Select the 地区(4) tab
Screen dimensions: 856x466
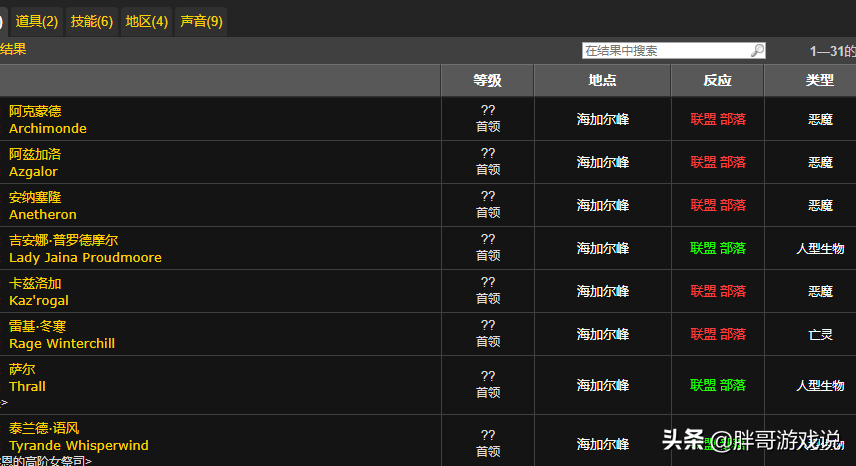click(146, 21)
